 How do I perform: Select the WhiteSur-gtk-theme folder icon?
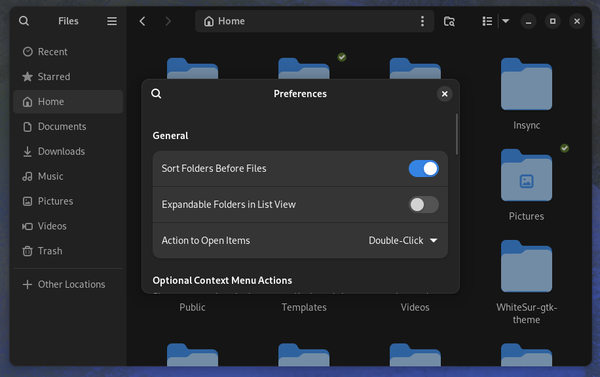(527, 266)
